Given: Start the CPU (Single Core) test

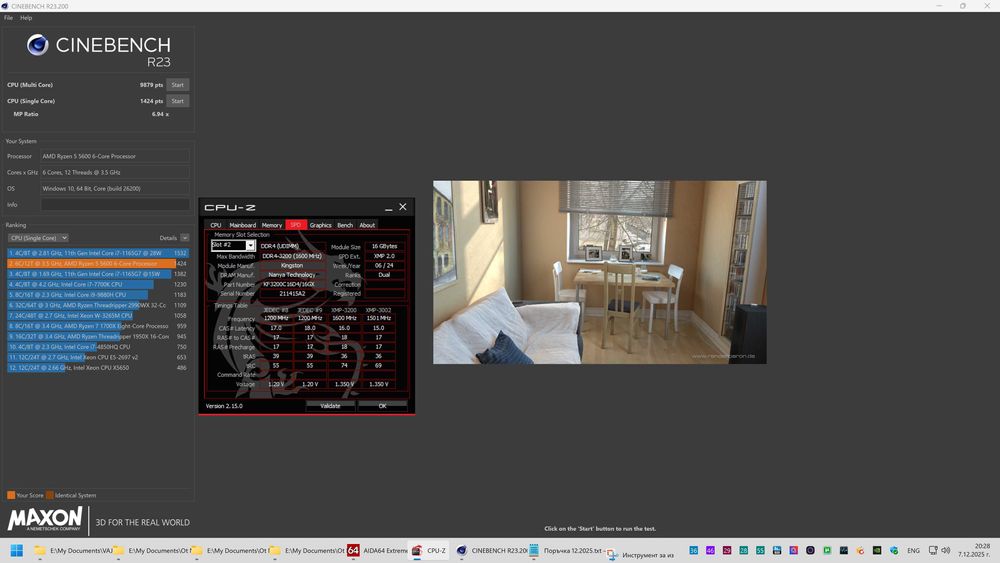Looking at the screenshot, I should tap(177, 101).
